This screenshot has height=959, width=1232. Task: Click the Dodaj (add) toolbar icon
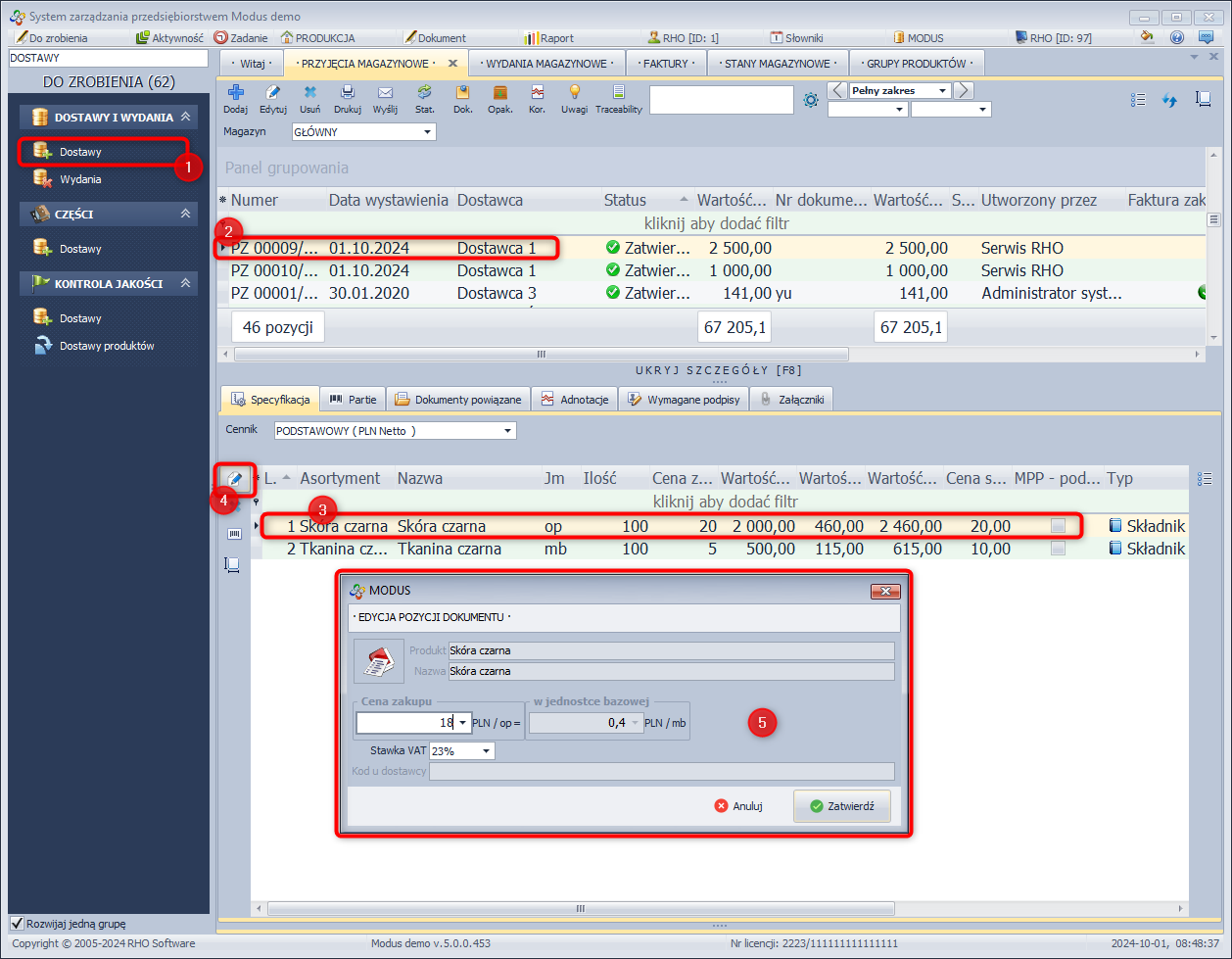(x=235, y=93)
